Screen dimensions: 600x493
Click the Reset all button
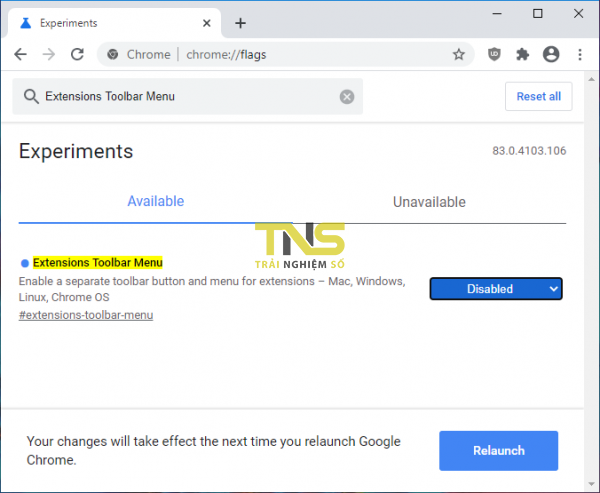[538, 96]
